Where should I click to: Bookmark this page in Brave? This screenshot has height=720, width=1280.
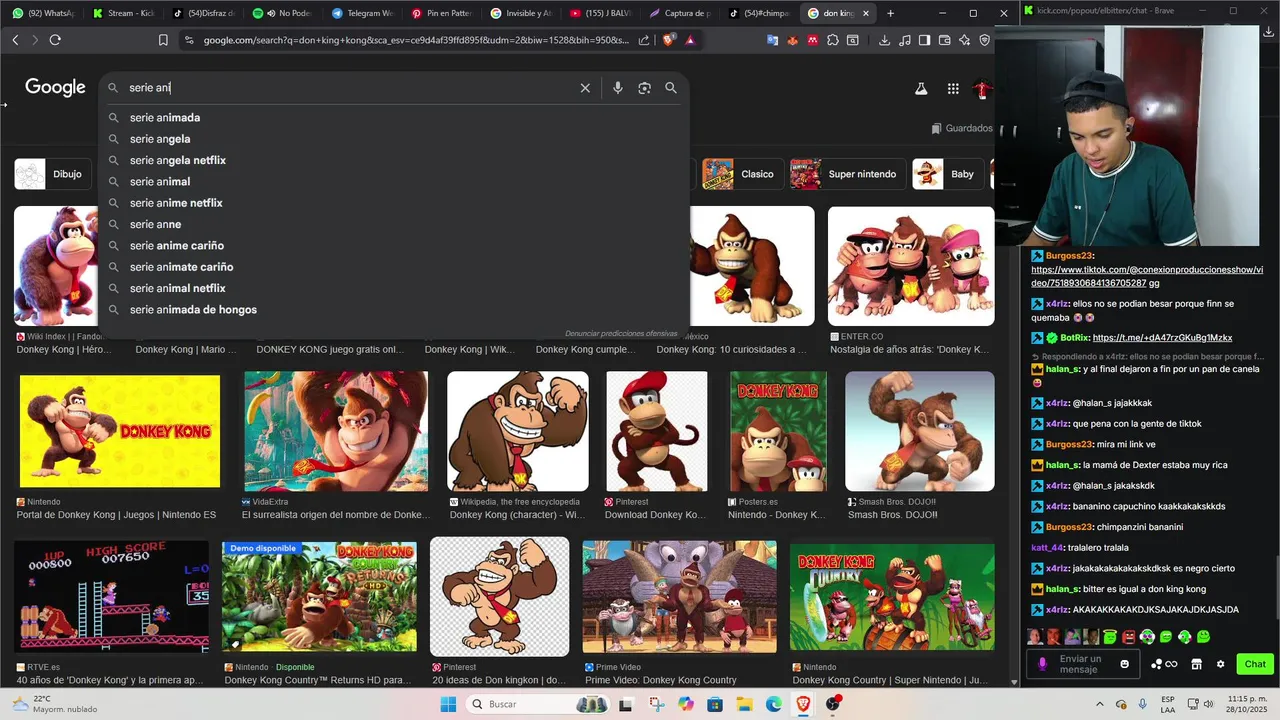[x=163, y=40]
